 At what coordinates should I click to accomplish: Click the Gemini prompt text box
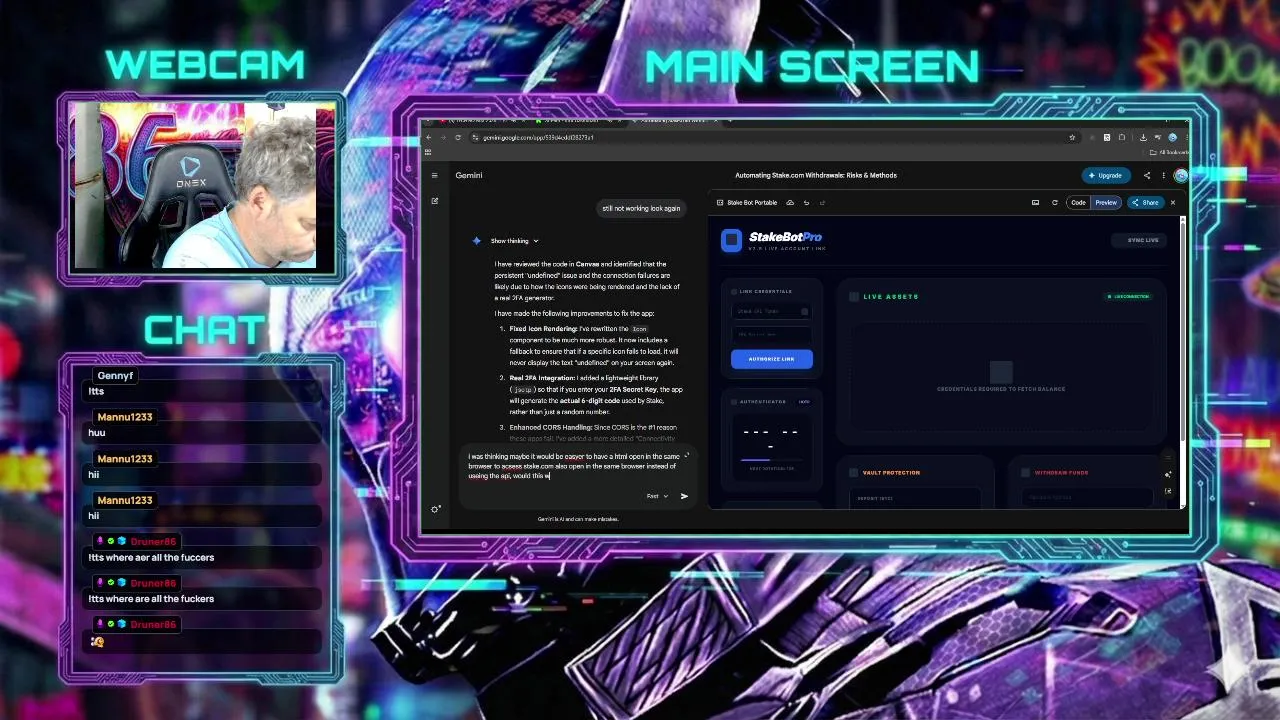(x=573, y=466)
